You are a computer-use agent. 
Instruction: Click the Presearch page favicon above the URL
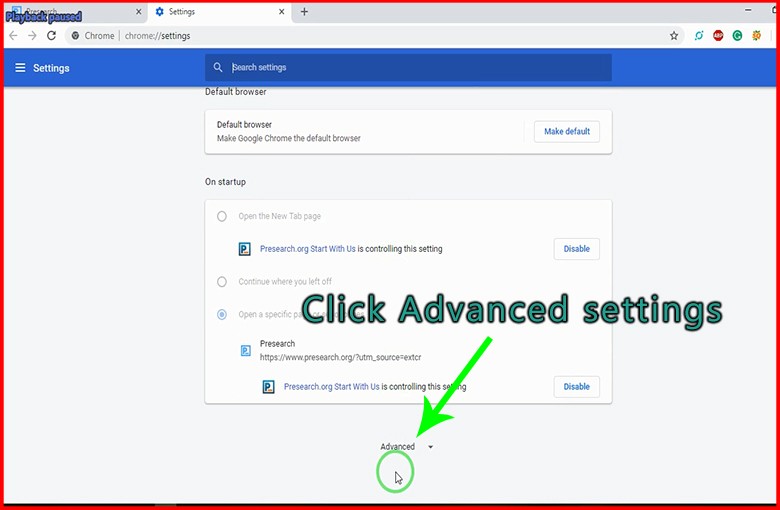point(246,351)
